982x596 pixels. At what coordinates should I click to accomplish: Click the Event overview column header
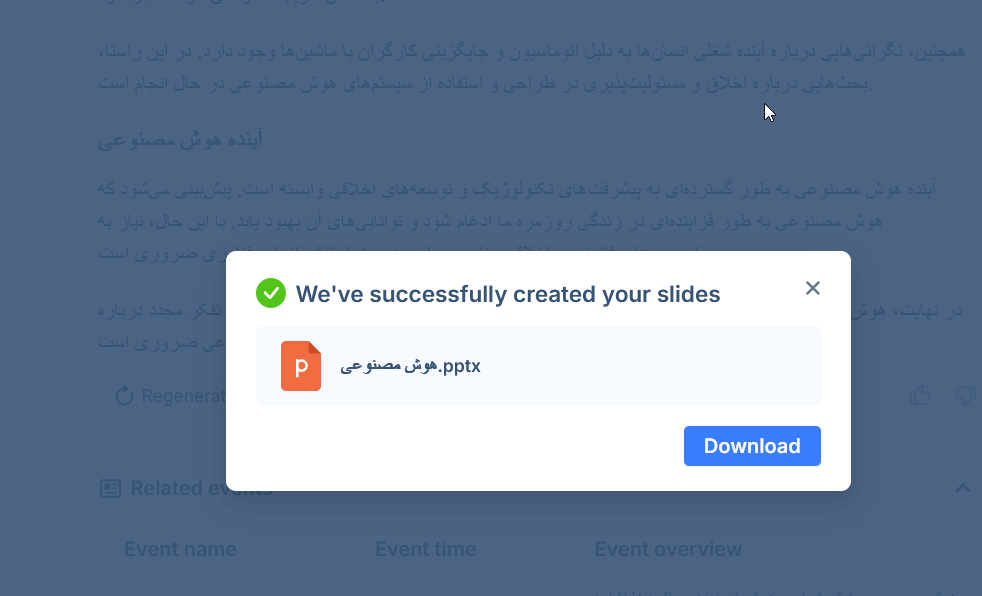coord(668,549)
